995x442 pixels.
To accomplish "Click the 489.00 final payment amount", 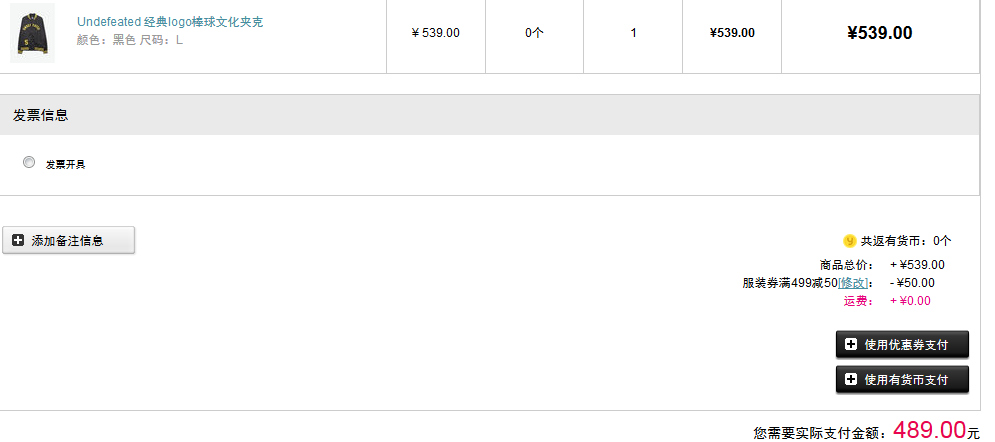I will pos(930,429).
